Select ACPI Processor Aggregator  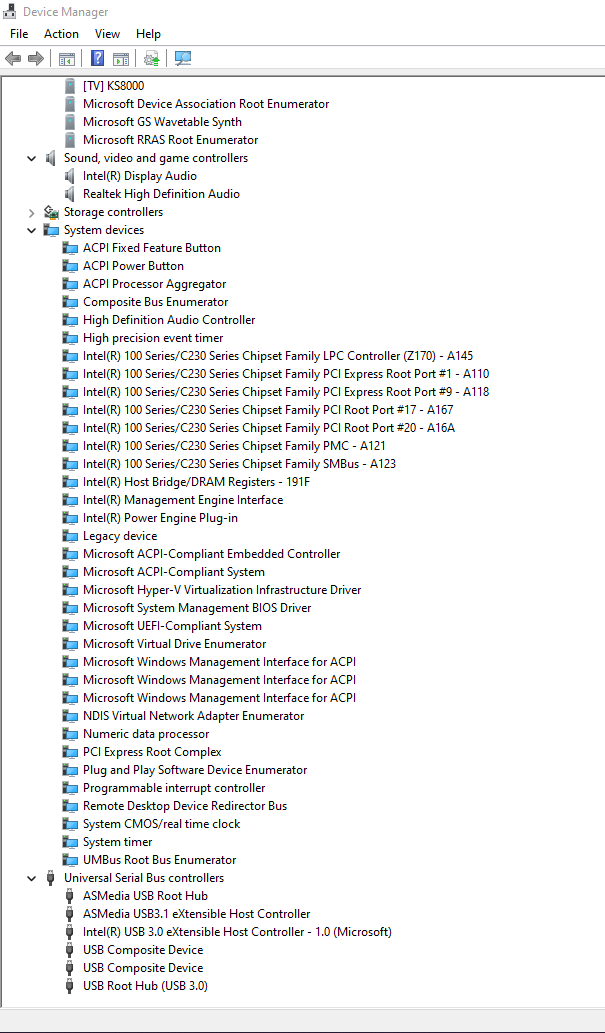point(154,284)
